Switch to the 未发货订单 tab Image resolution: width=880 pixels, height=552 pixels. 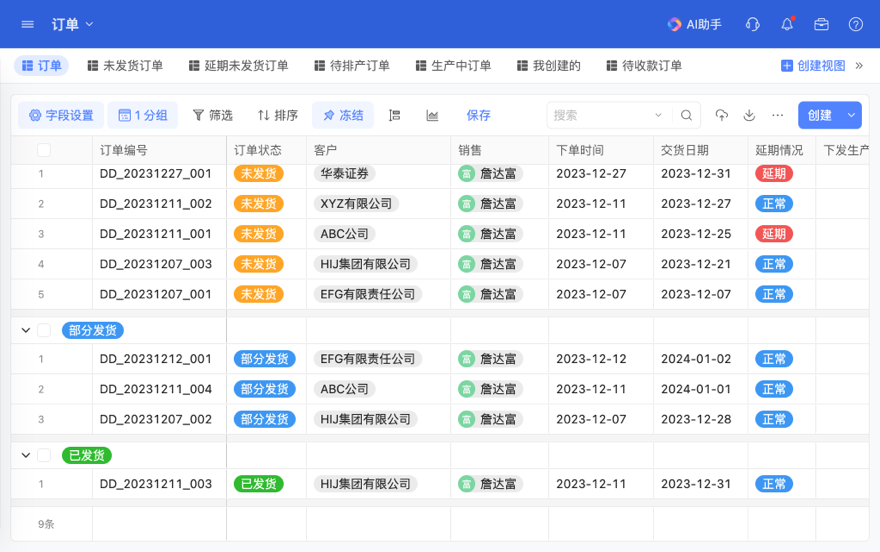tap(125, 66)
